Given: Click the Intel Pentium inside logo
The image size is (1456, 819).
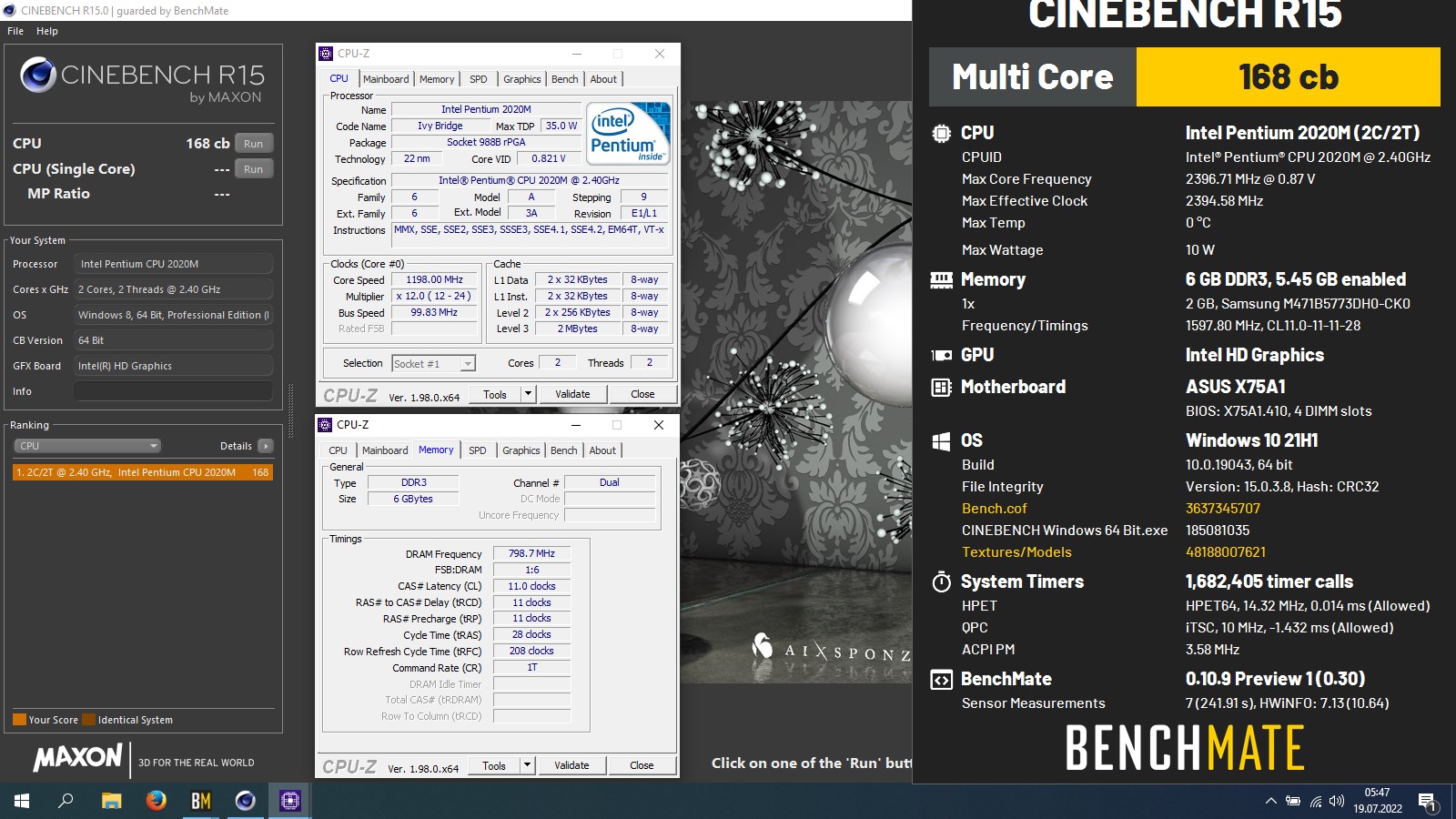Looking at the screenshot, I should (630, 133).
